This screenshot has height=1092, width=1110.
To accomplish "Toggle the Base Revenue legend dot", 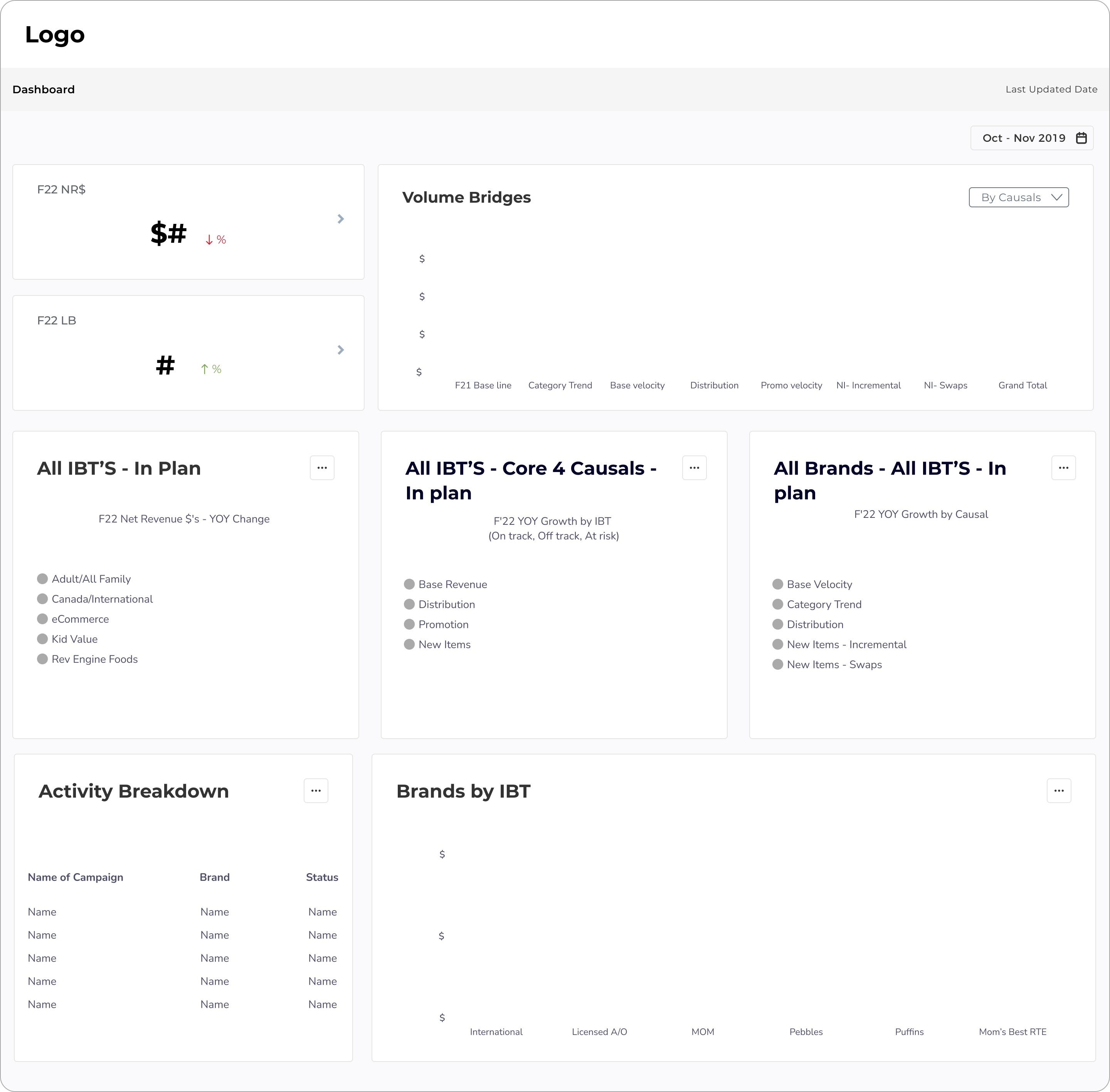I will pyautogui.click(x=409, y=585).
